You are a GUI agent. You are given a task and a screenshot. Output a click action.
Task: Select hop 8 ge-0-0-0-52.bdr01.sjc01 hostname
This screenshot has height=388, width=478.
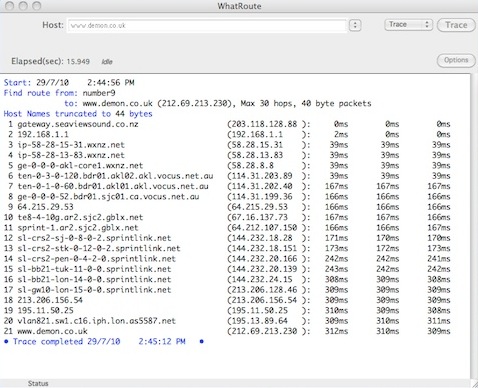click(108, 196)
